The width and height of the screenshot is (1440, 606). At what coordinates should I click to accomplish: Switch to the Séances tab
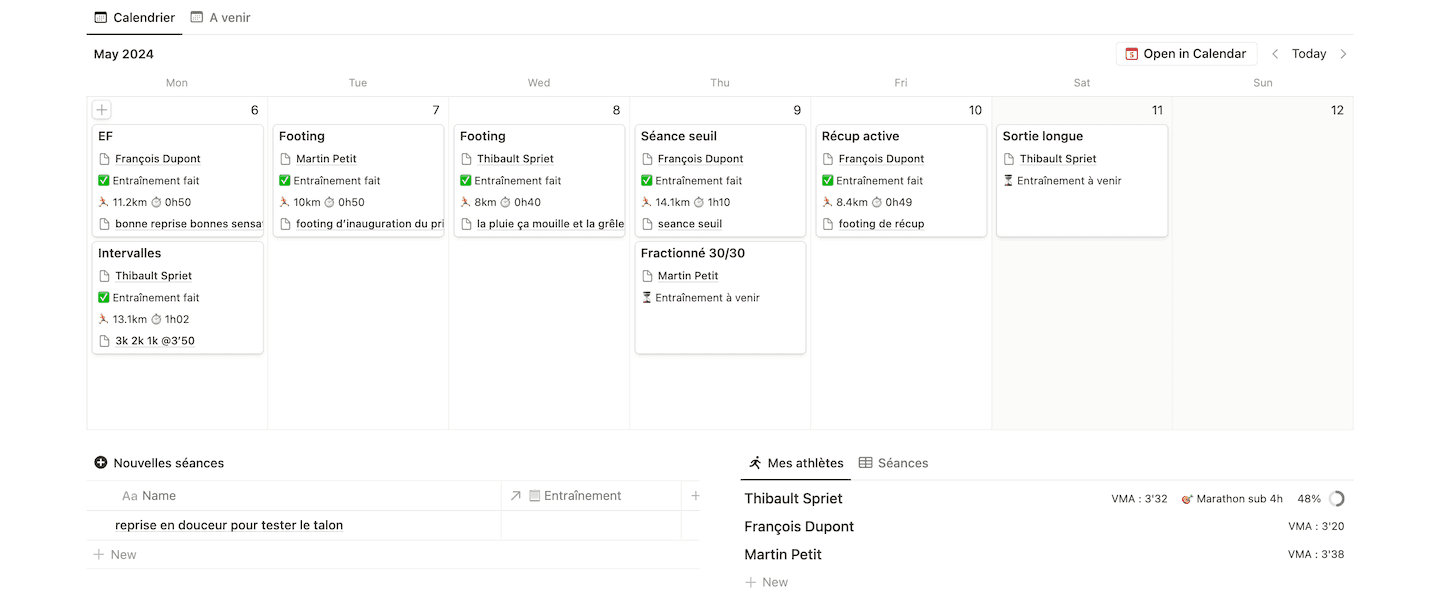coord(894,463)
